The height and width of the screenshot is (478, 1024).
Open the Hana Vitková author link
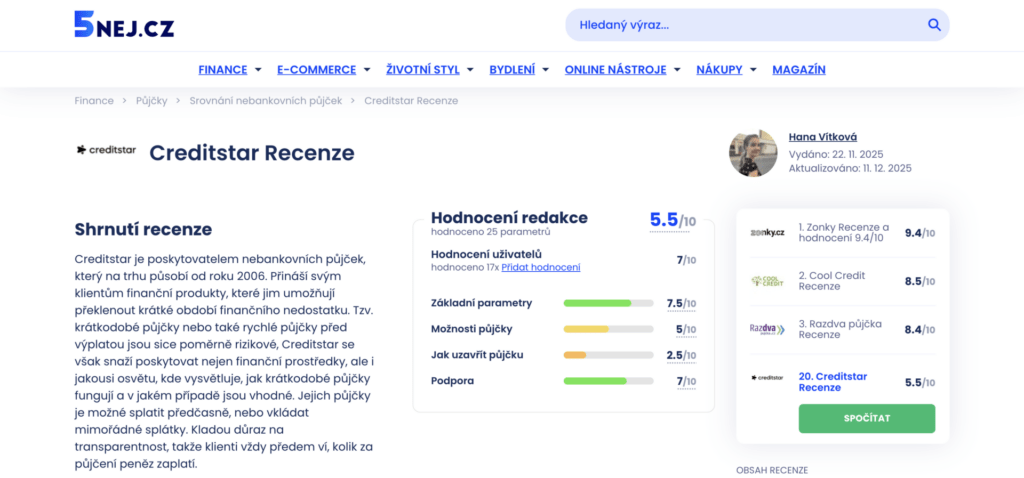pos(822,137)
